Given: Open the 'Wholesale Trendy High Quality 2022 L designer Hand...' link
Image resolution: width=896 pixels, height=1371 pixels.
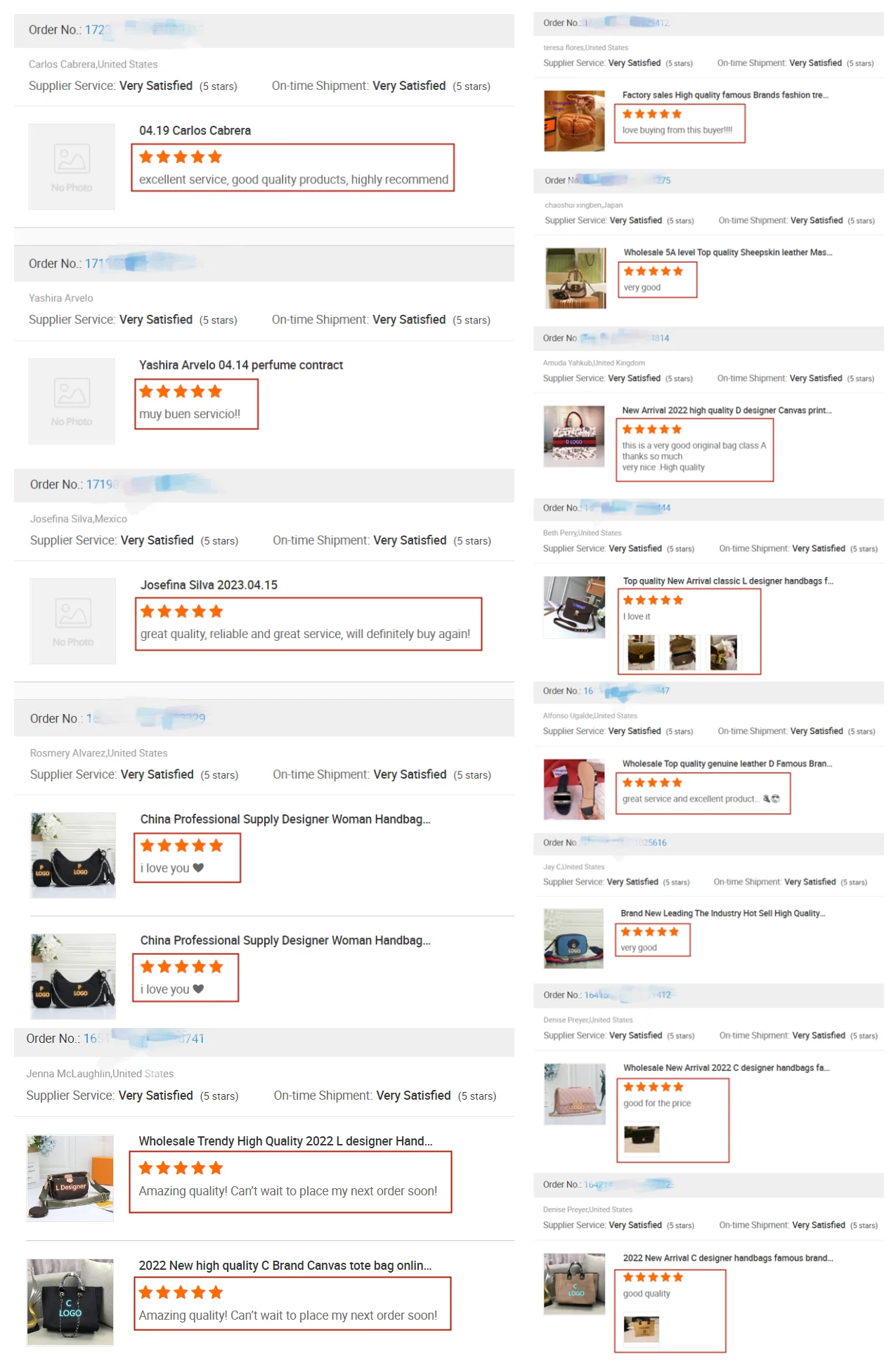Looking at the screenshot, I should point(285,1141).
